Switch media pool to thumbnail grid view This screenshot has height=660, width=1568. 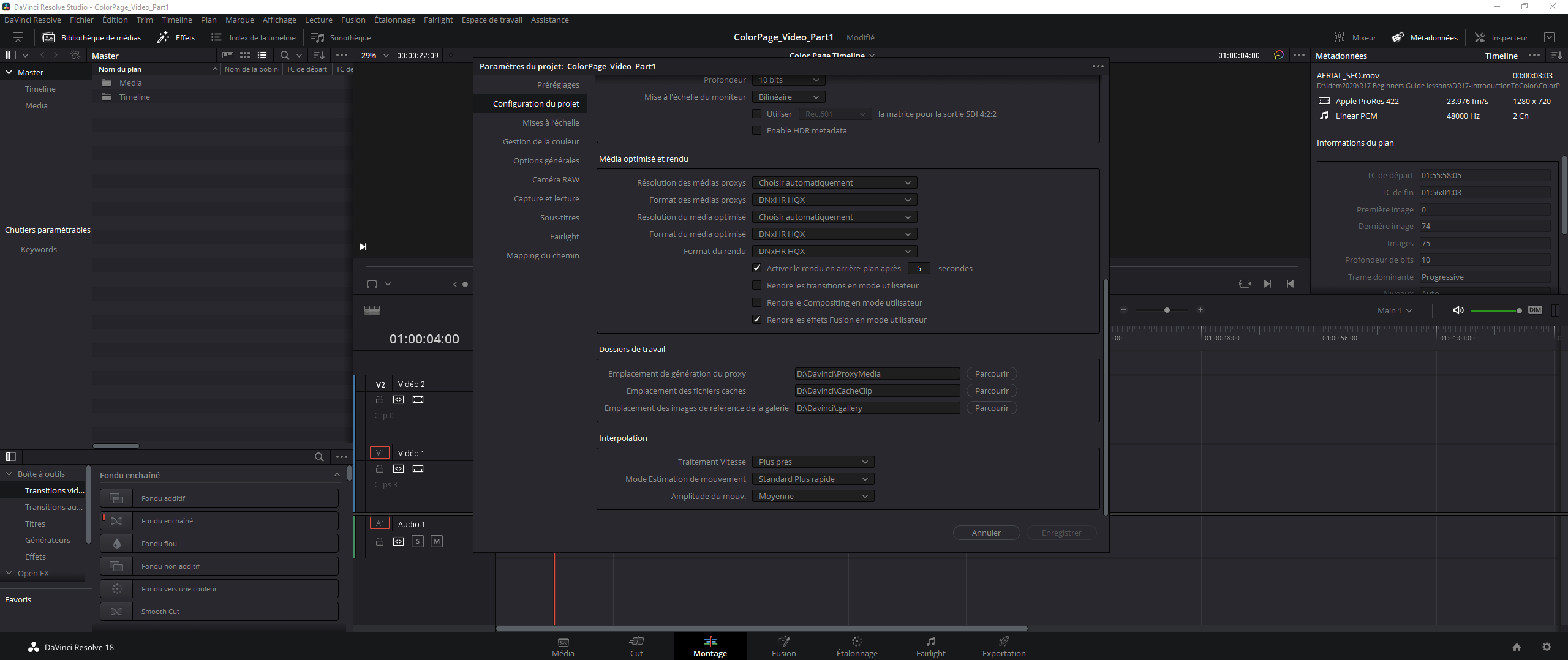[x=245, y=55]
